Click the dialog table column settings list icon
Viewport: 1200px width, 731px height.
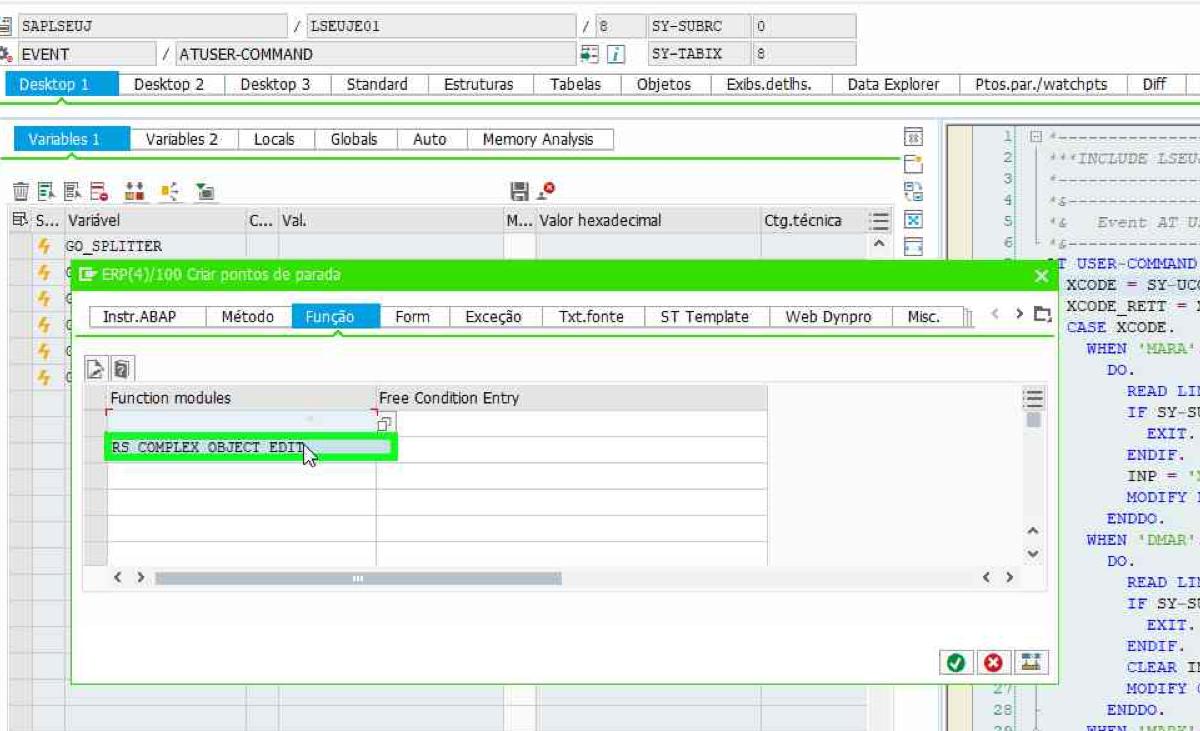click(x=1033, y=399)
